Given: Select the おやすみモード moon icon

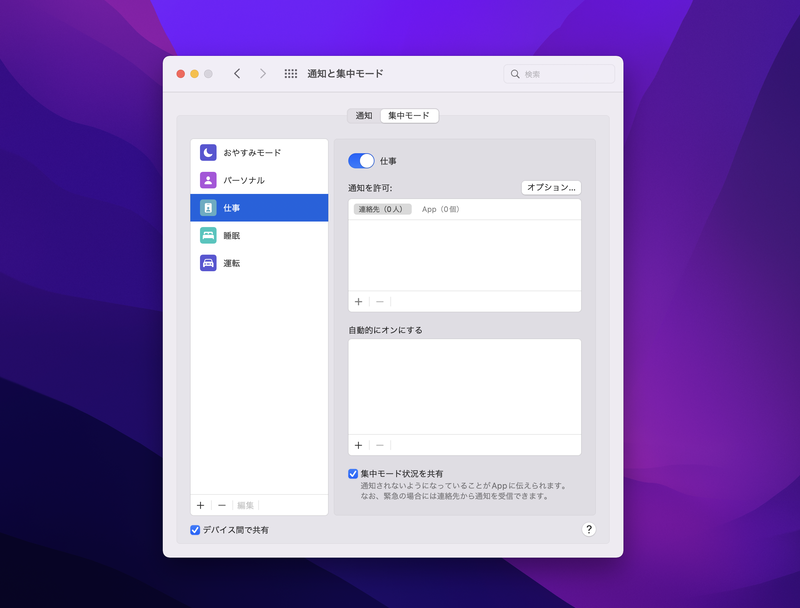Looking at the screenshot, I should (x=207, y=152).
